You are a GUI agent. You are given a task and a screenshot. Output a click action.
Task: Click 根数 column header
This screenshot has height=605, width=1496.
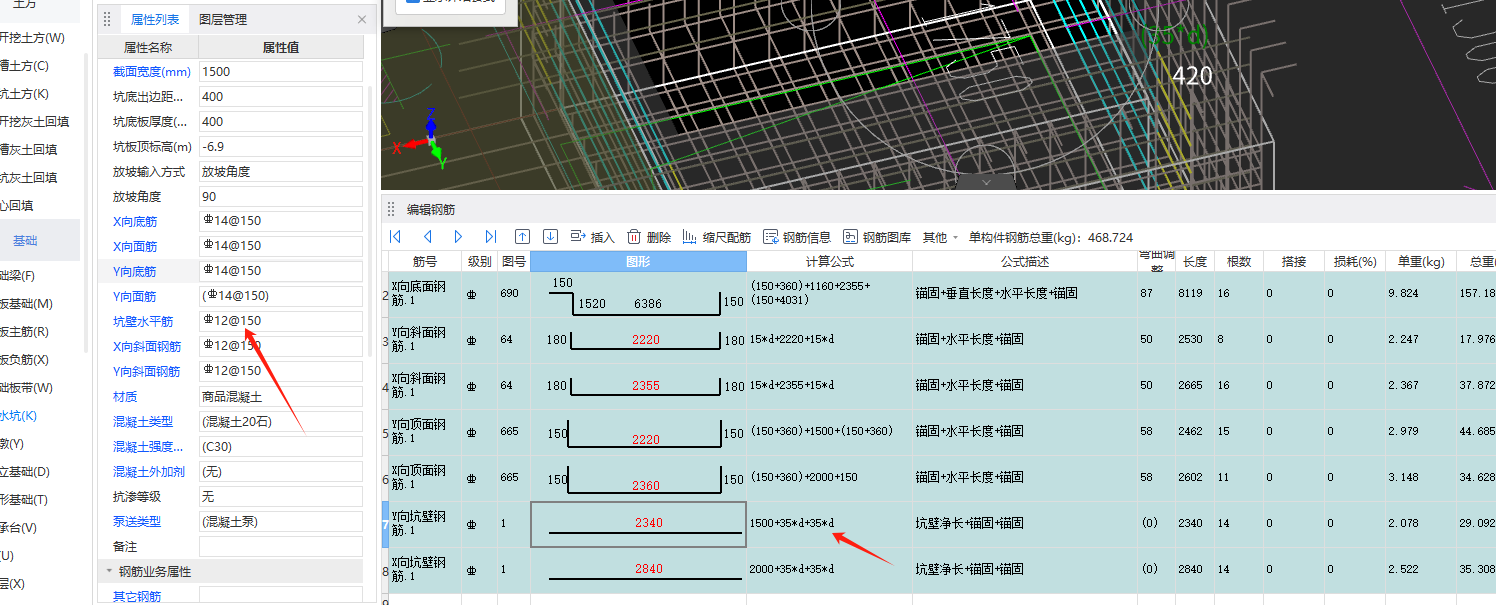click(1239, 261)
